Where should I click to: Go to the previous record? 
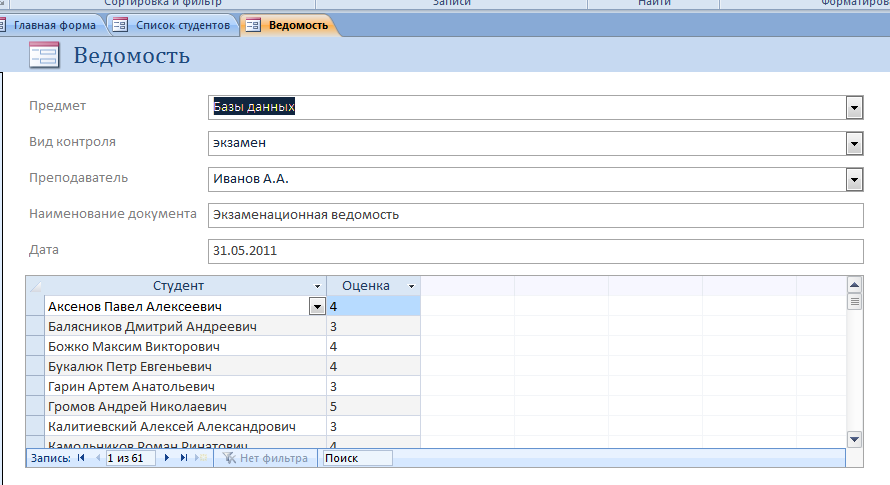[x=98, y=458]
